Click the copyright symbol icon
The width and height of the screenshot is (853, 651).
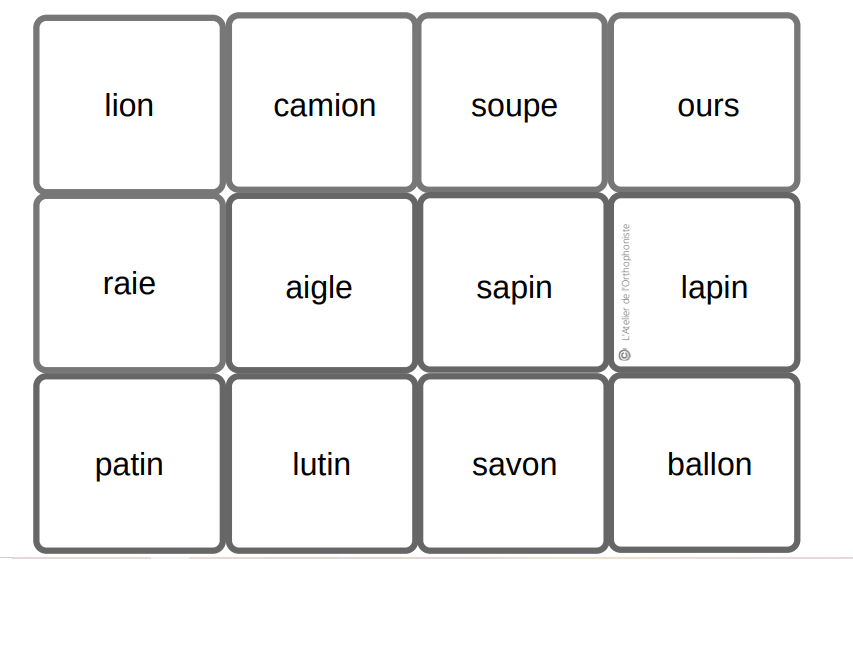pyautogui.click(x=625, y=354)
